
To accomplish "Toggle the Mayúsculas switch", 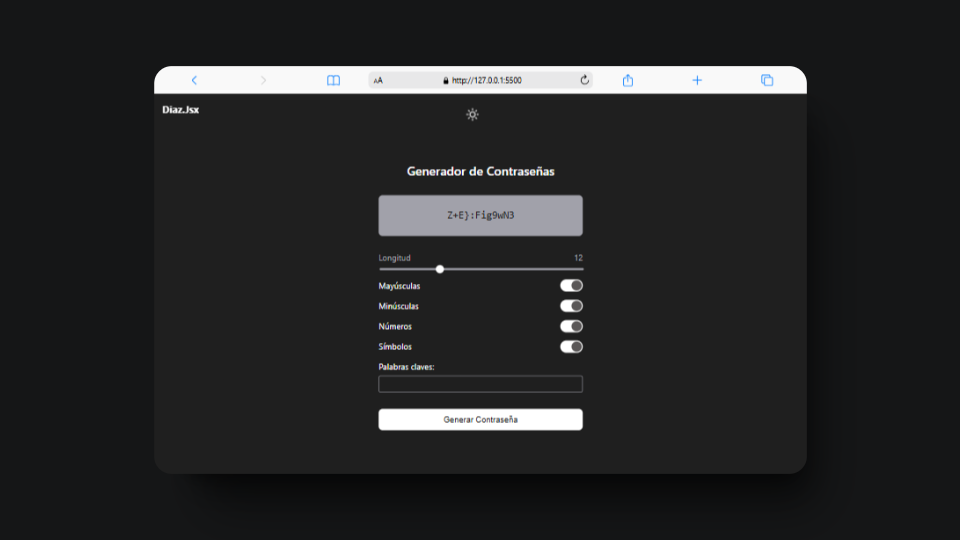I will tap(571, 285).
